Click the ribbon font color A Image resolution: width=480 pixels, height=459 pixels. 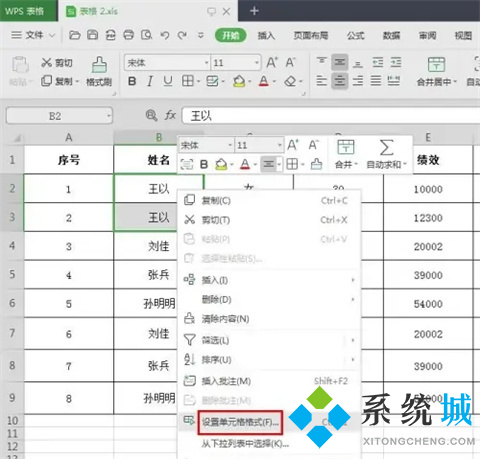point(264,81)
